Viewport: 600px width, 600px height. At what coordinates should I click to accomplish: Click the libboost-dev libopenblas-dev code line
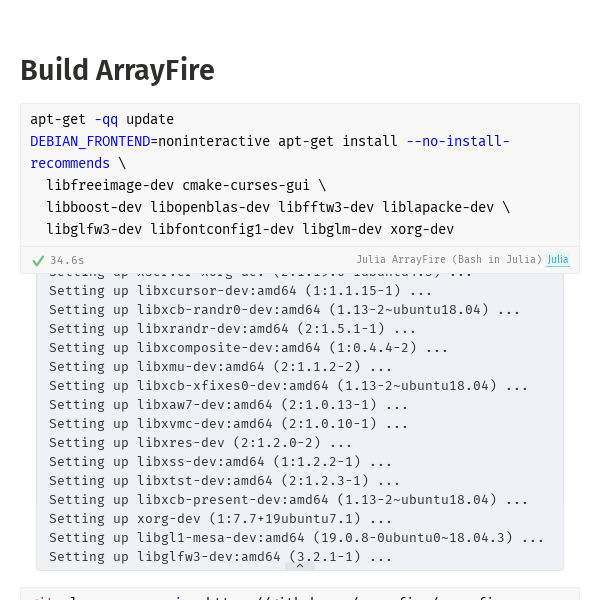[278, 207]
